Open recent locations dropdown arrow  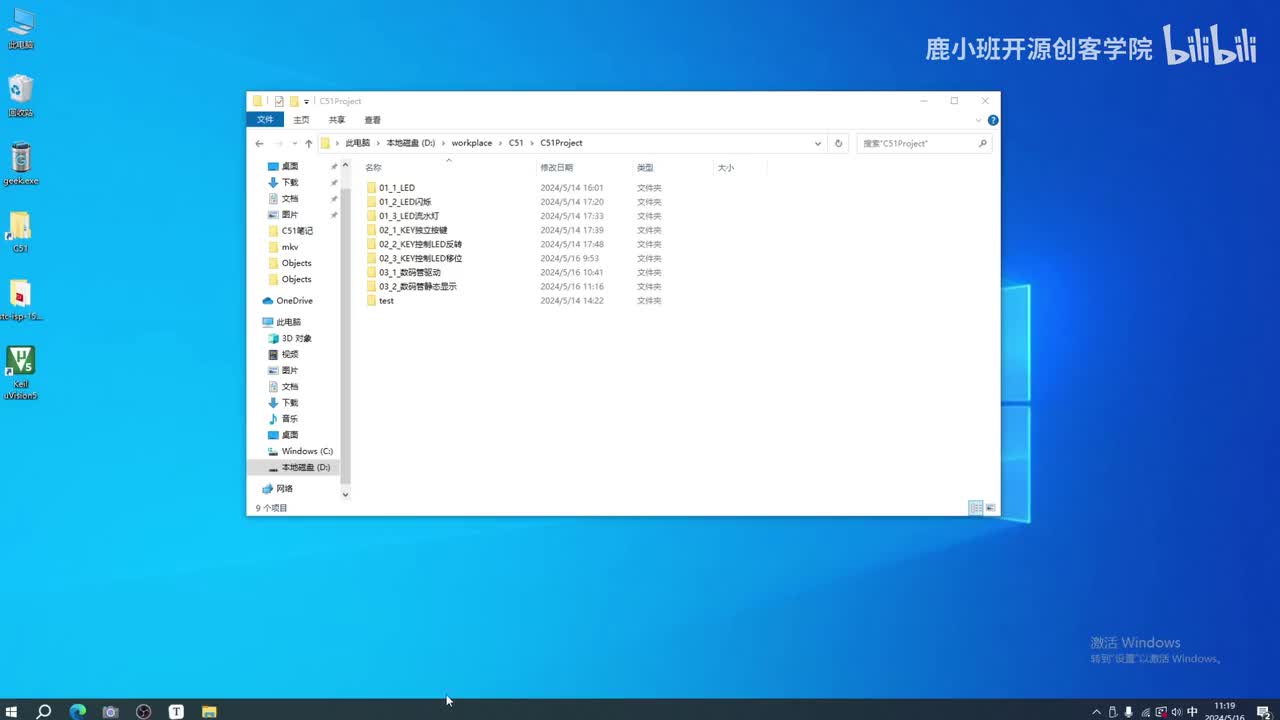(295, 143)
